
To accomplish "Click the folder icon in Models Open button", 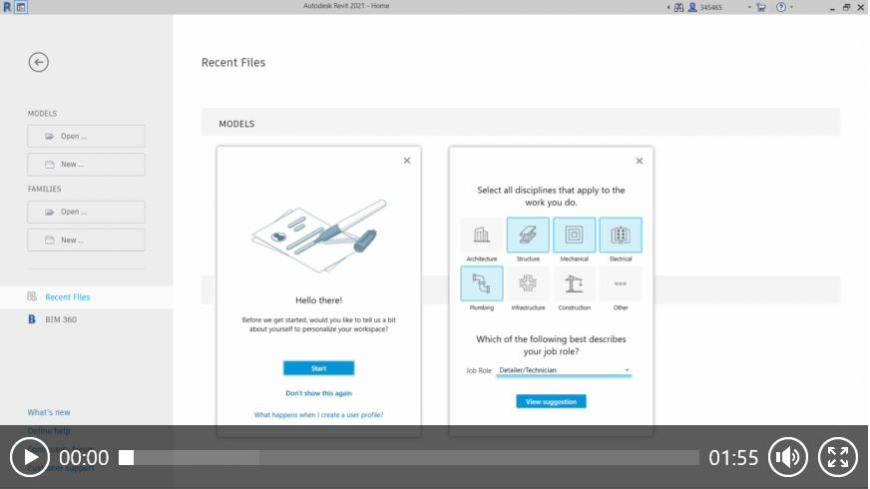I will click(x=49, y=136).
